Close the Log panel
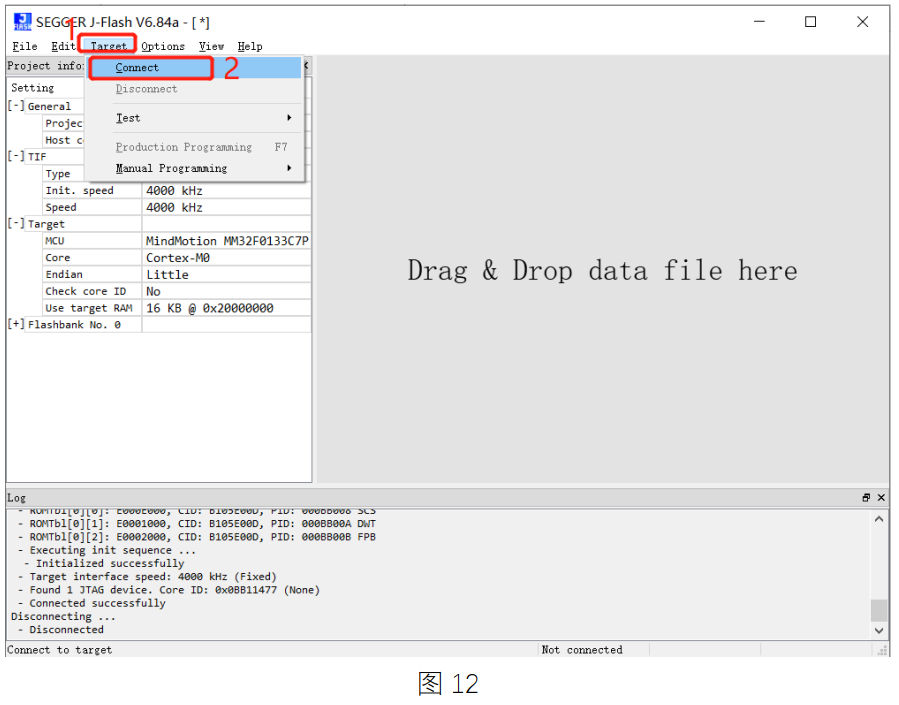 [x=881, y=498]
